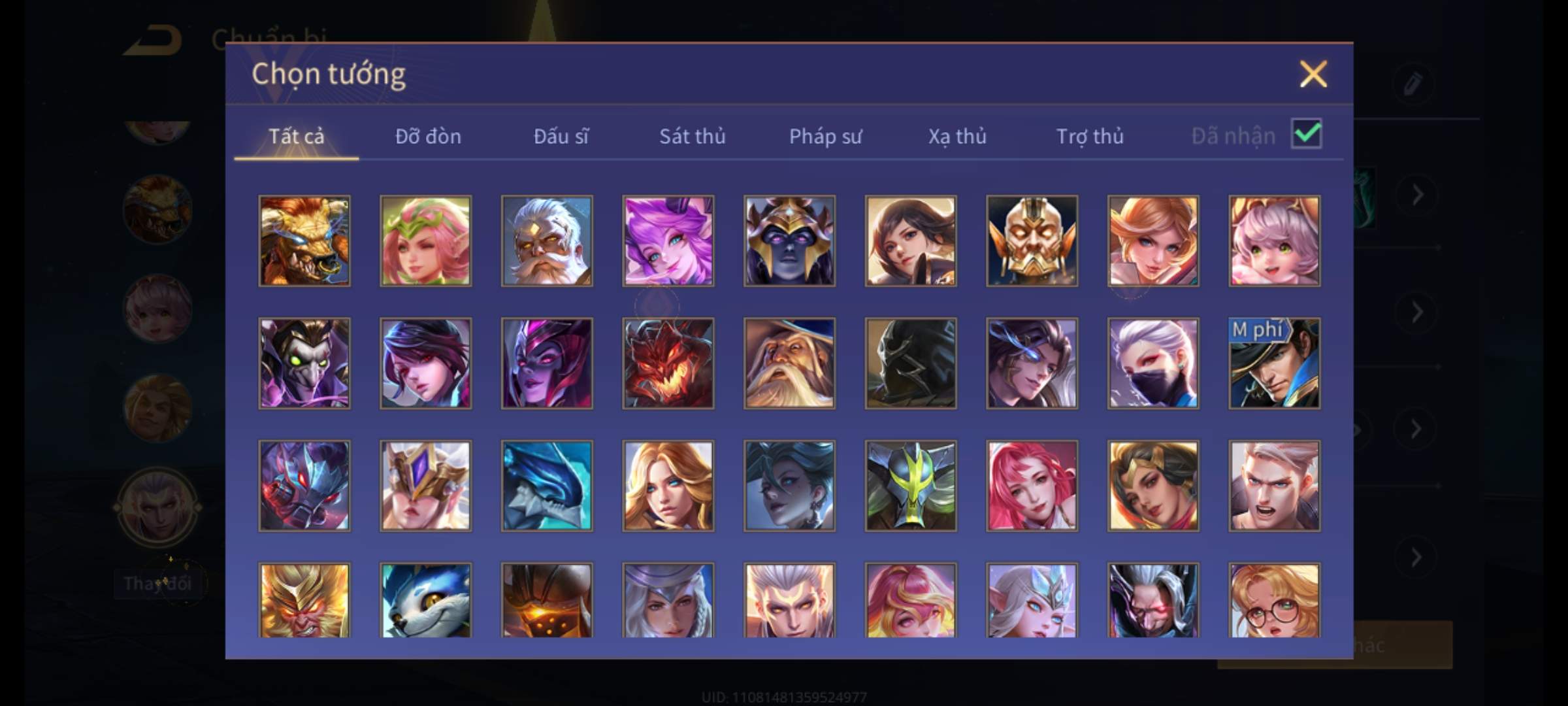This screenshot has width=1568, height=706.
Task: Filter heroes by 'Xạ thủ' tab
Action: point(957,136)
